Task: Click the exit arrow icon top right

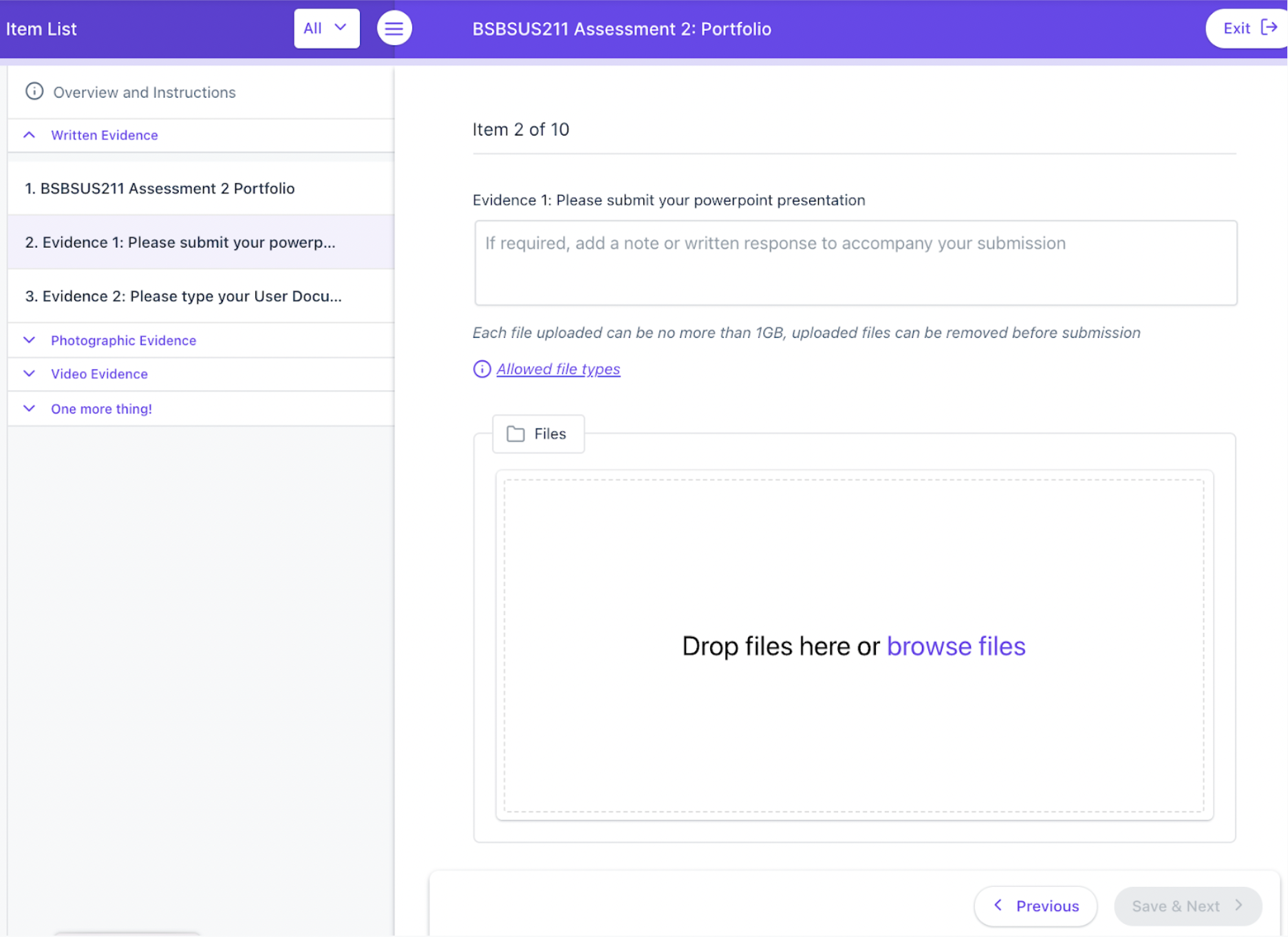Action: (1269, 28)
